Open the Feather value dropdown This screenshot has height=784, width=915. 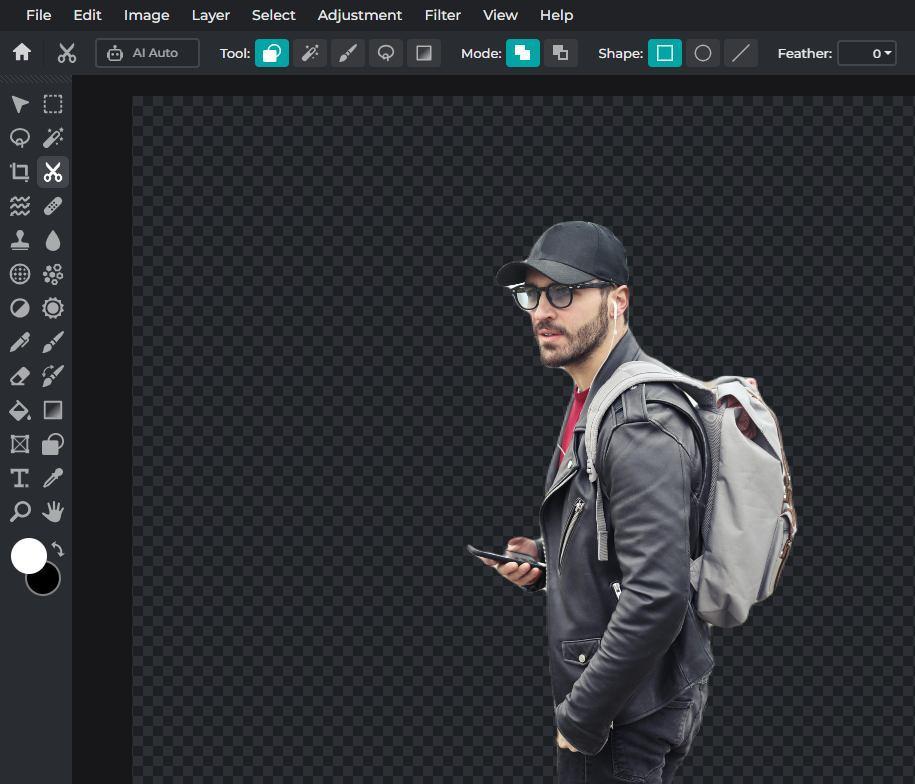[866, 53]
